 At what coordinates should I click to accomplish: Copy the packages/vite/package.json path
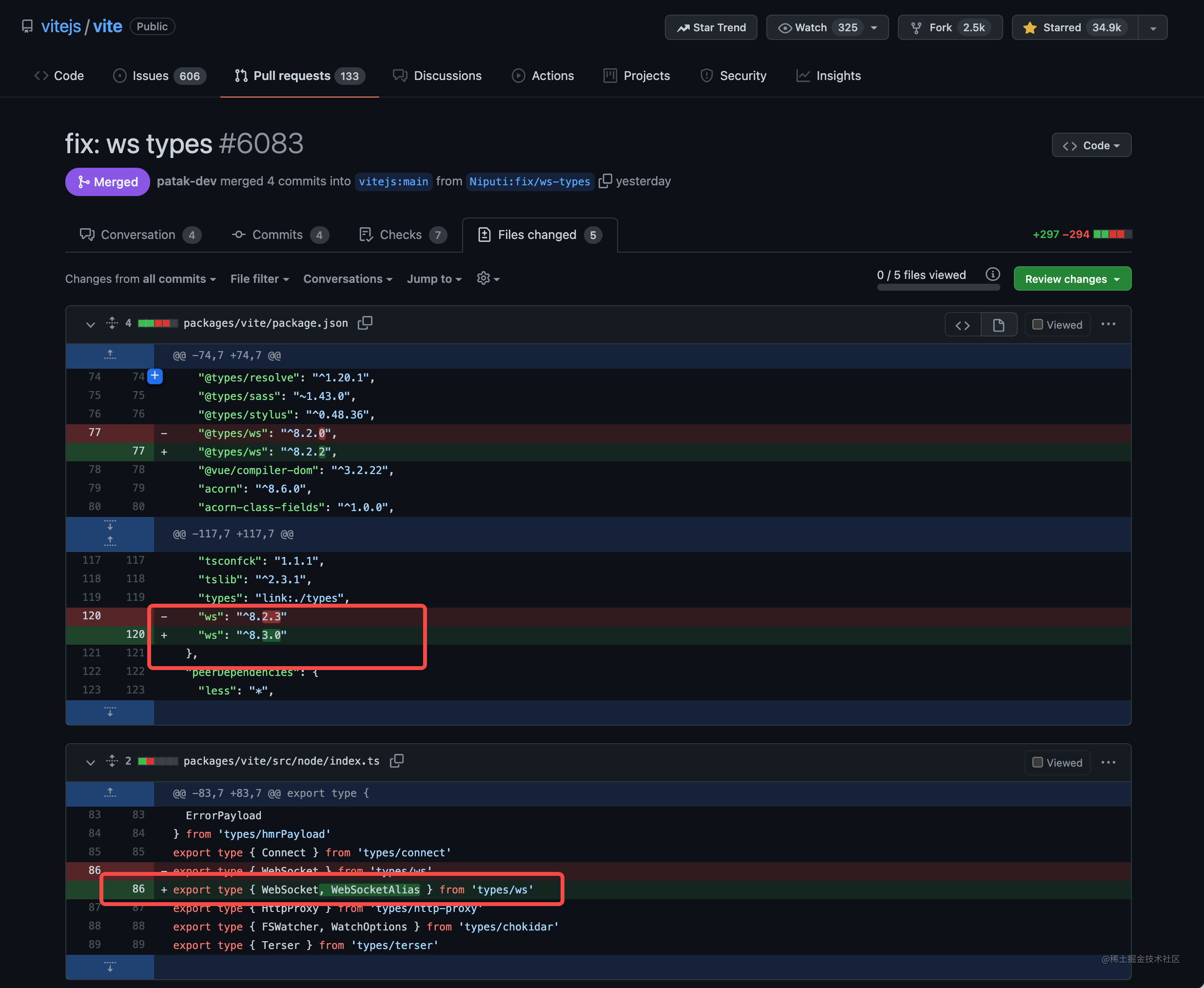coord(365,323)
